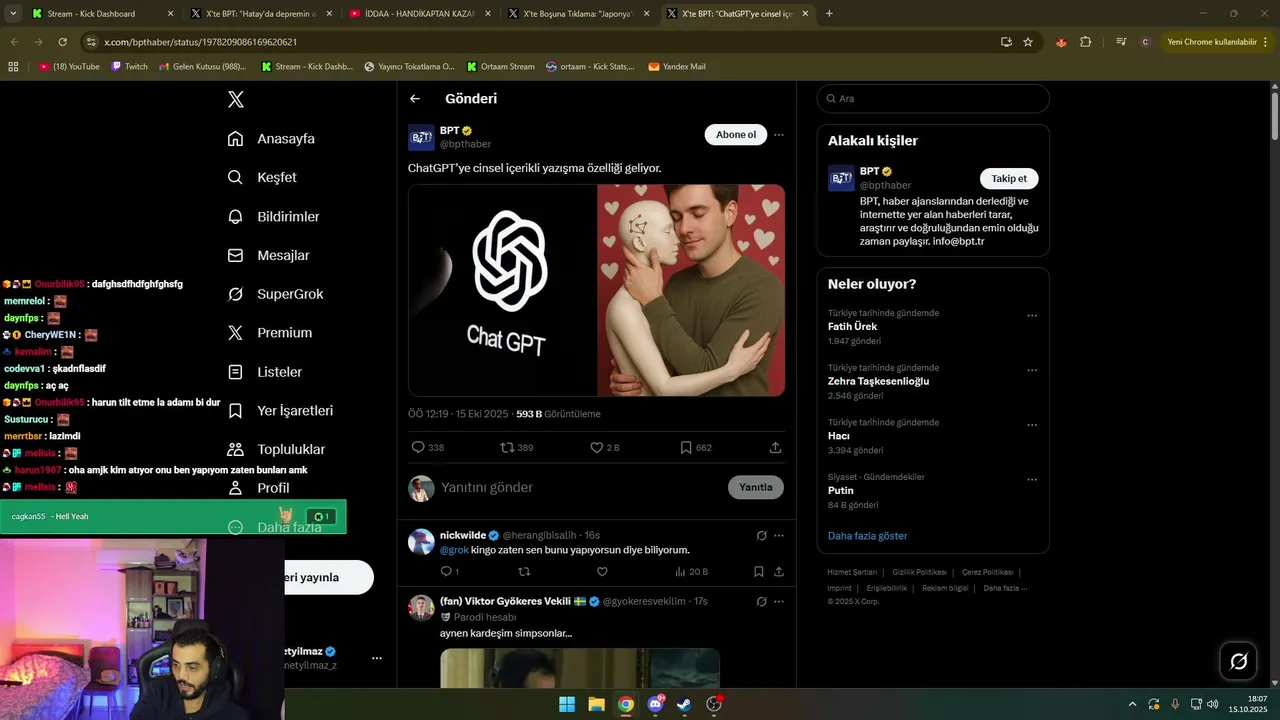Bookmark this page with the star icon

pyautogui.click(x=1028, y=42)
